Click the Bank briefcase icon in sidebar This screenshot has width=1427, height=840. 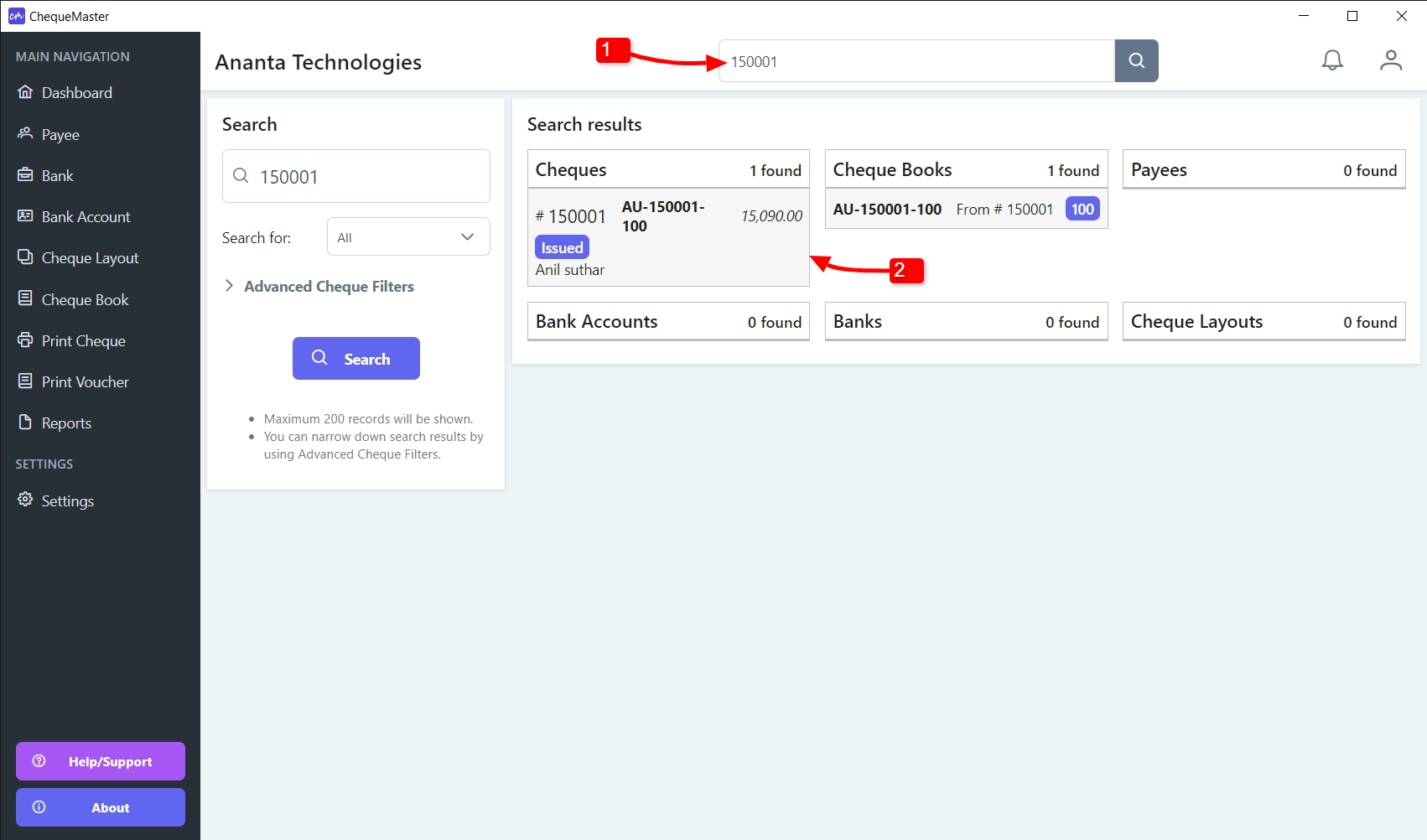point(25,174)
